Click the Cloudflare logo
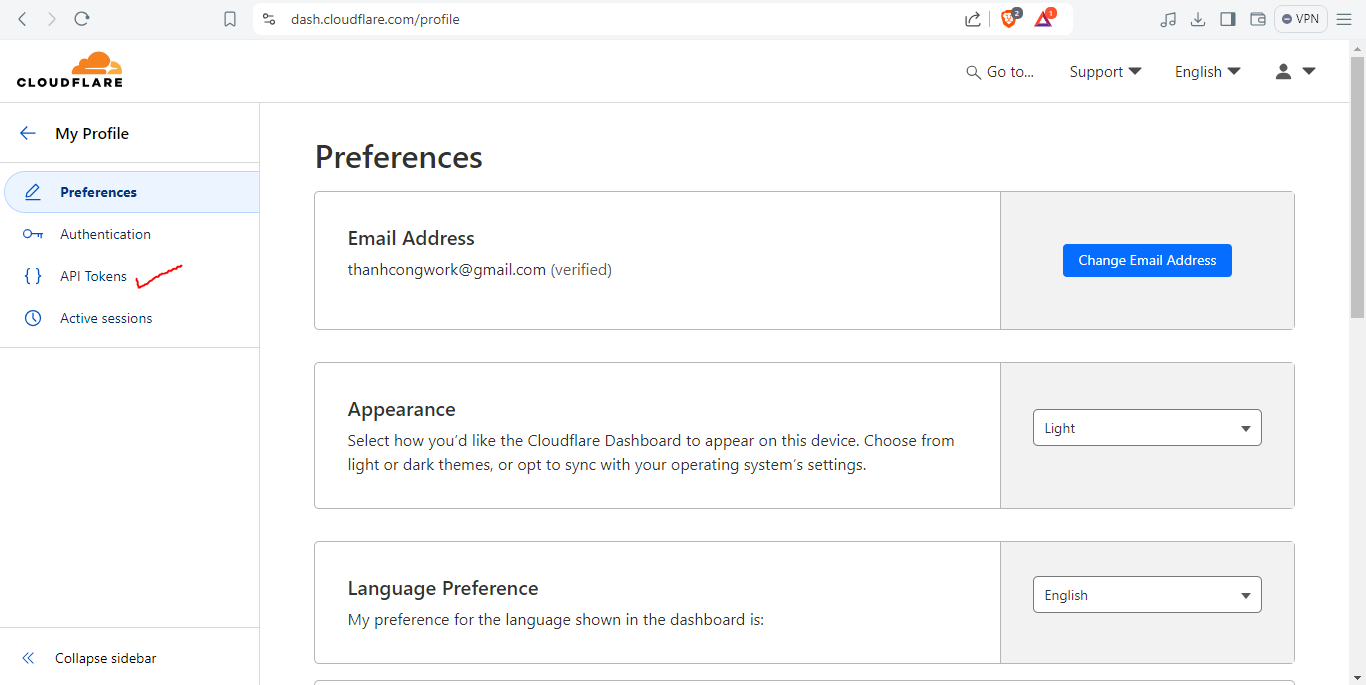The height and width of the screenshot is (685, 1366). click(x=70, y=70)
